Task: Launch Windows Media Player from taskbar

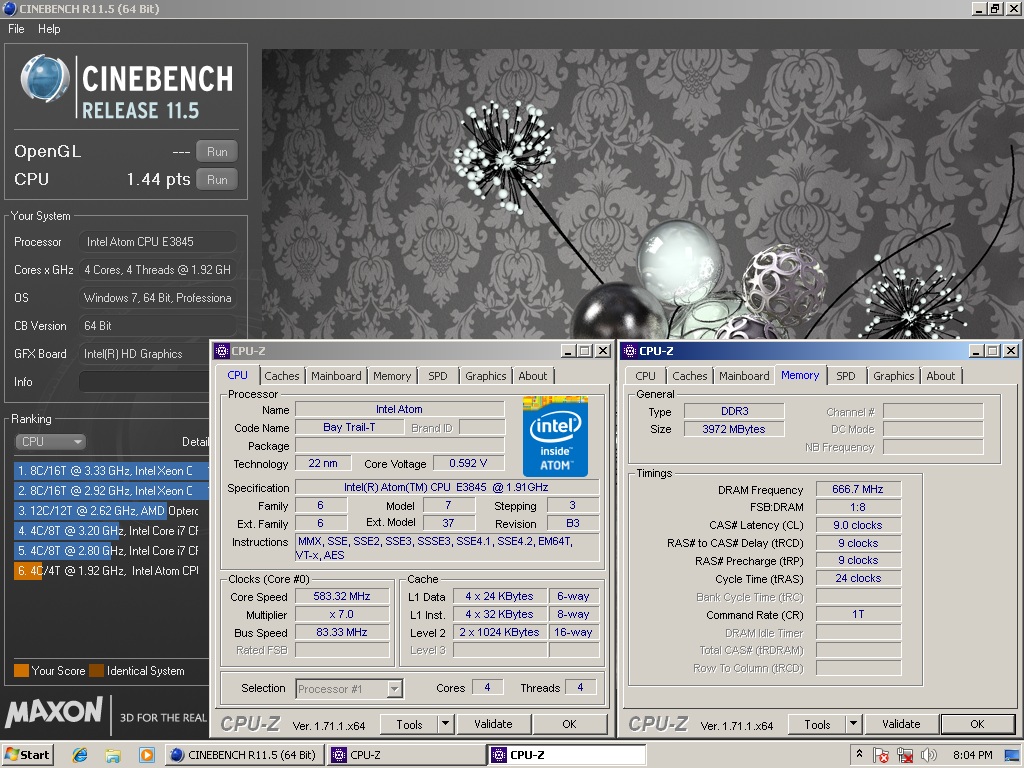Action: tap(146, 756)
